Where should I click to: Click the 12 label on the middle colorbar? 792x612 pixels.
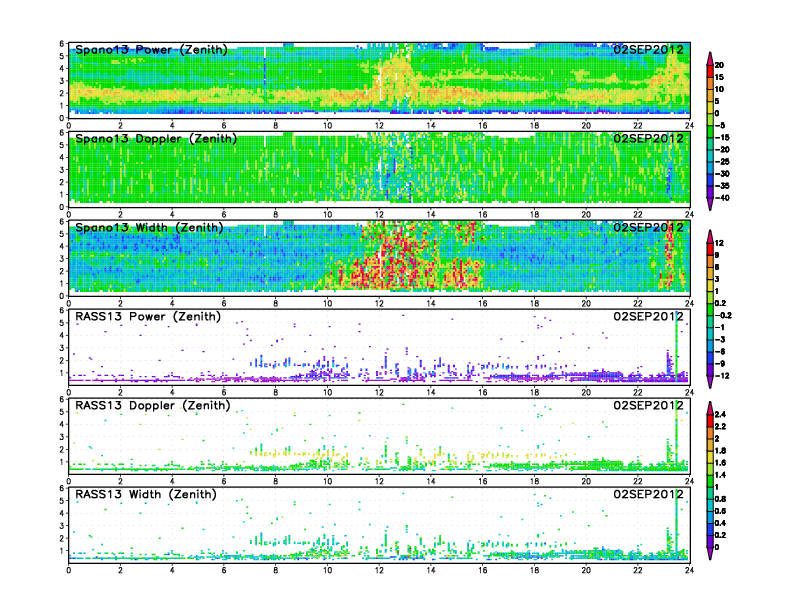pyautogui.click(x=719, y=243)
